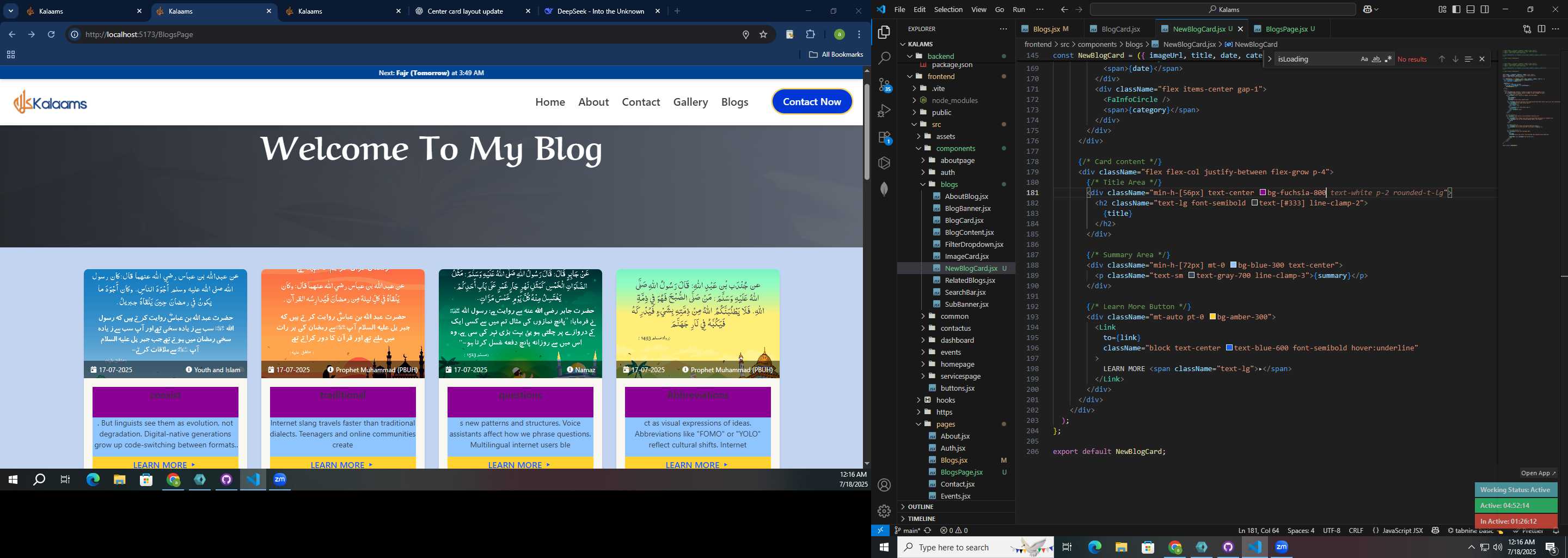The image size is (1568, 558).
Task: Switch to the BlogCard.jsx editor tab
Action: (1120, 29)
